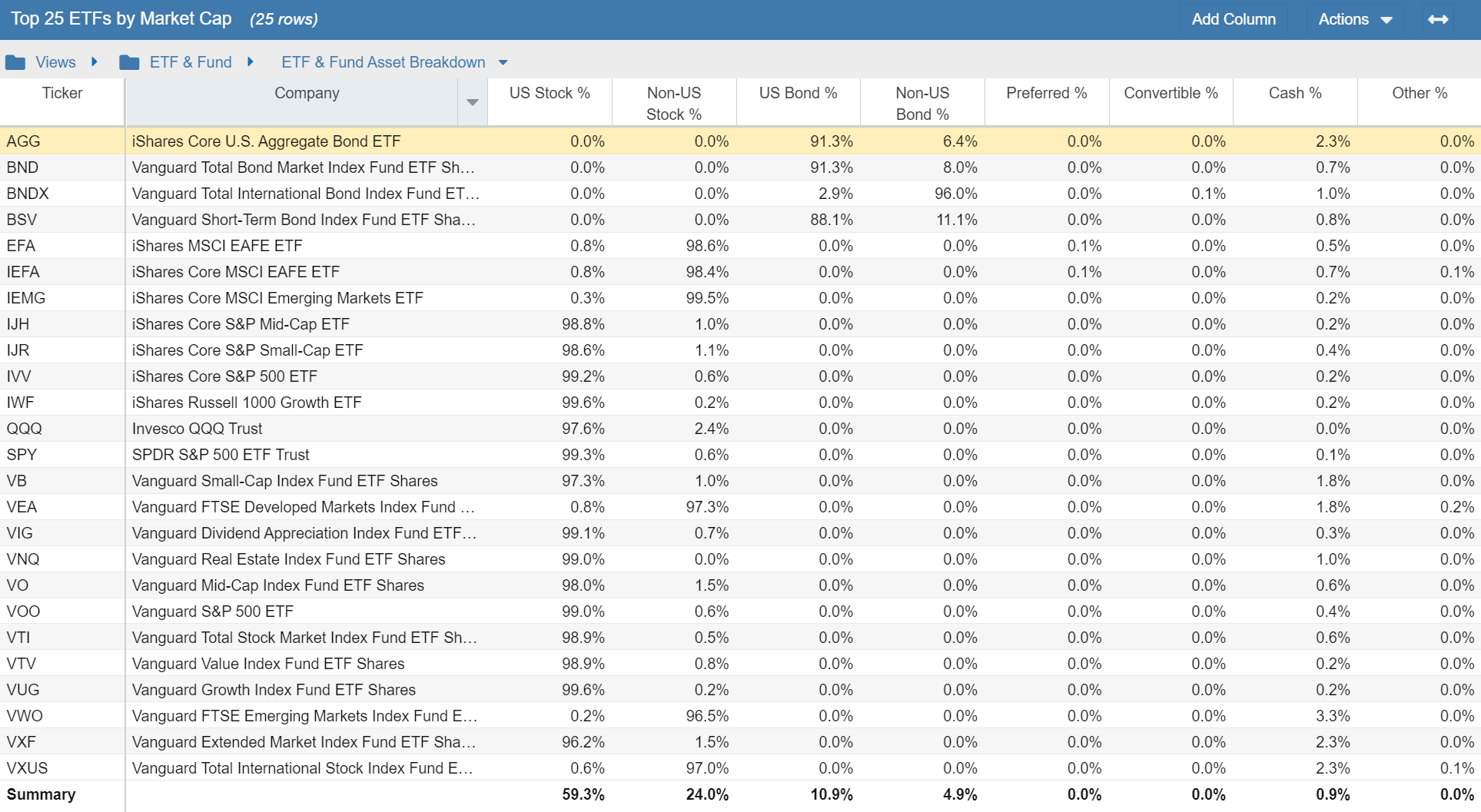Select the IJH ticker cell
This screenshot has height=812, width=1481.
[x=62, y=324]
